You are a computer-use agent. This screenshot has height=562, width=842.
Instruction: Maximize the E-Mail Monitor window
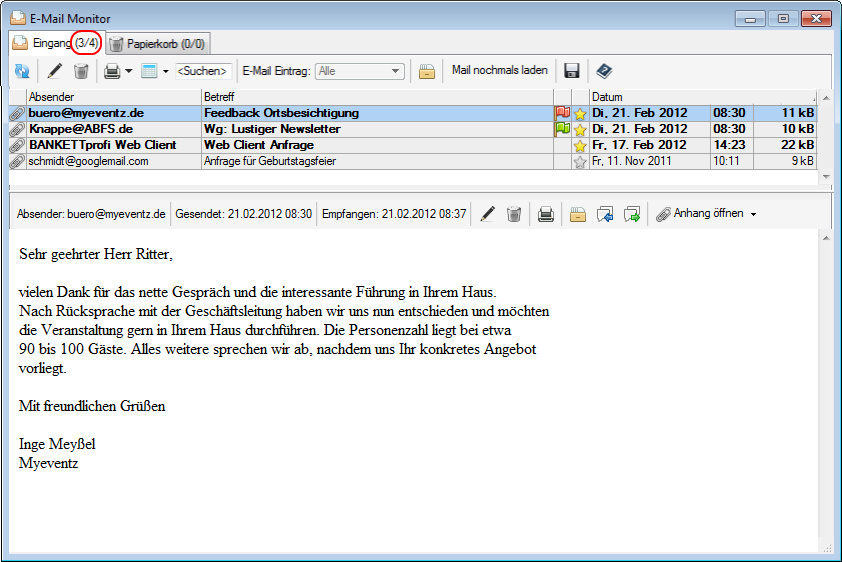tap(783, 18)
